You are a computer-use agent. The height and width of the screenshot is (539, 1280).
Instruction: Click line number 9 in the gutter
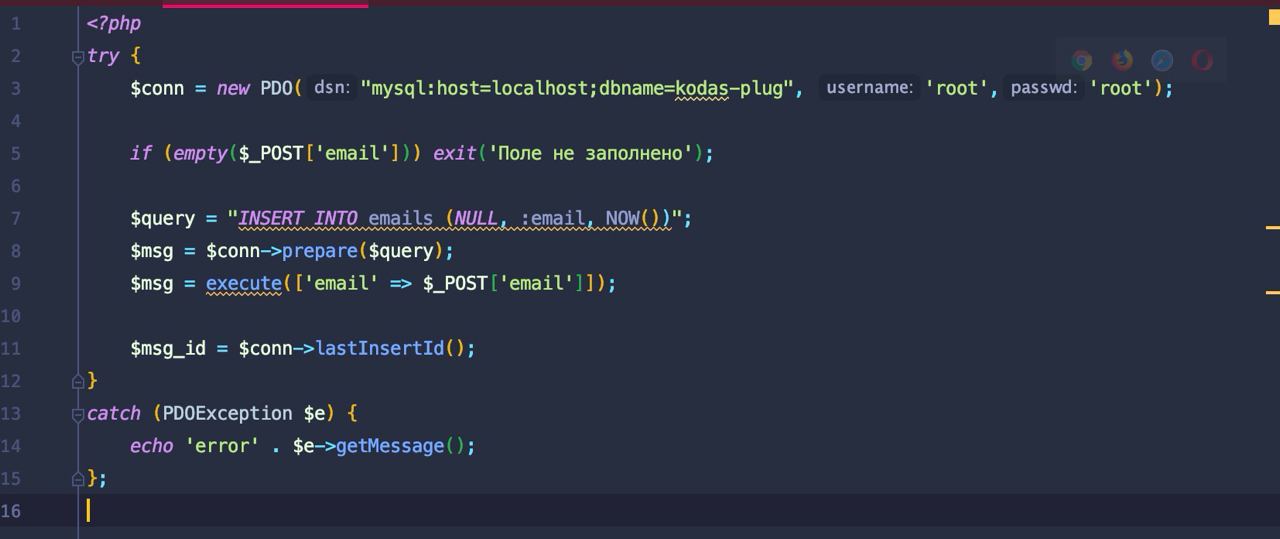click(15, 283)
